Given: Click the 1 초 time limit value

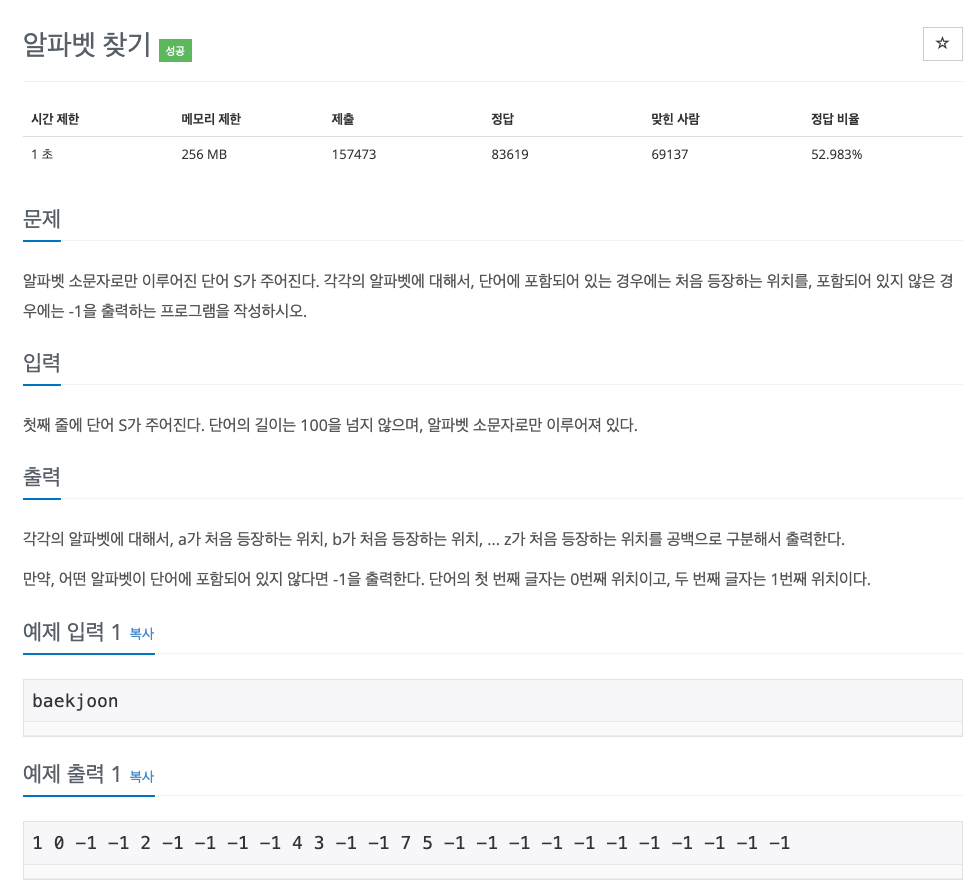Looking at the screenshot, I should [x=42, y=155].
